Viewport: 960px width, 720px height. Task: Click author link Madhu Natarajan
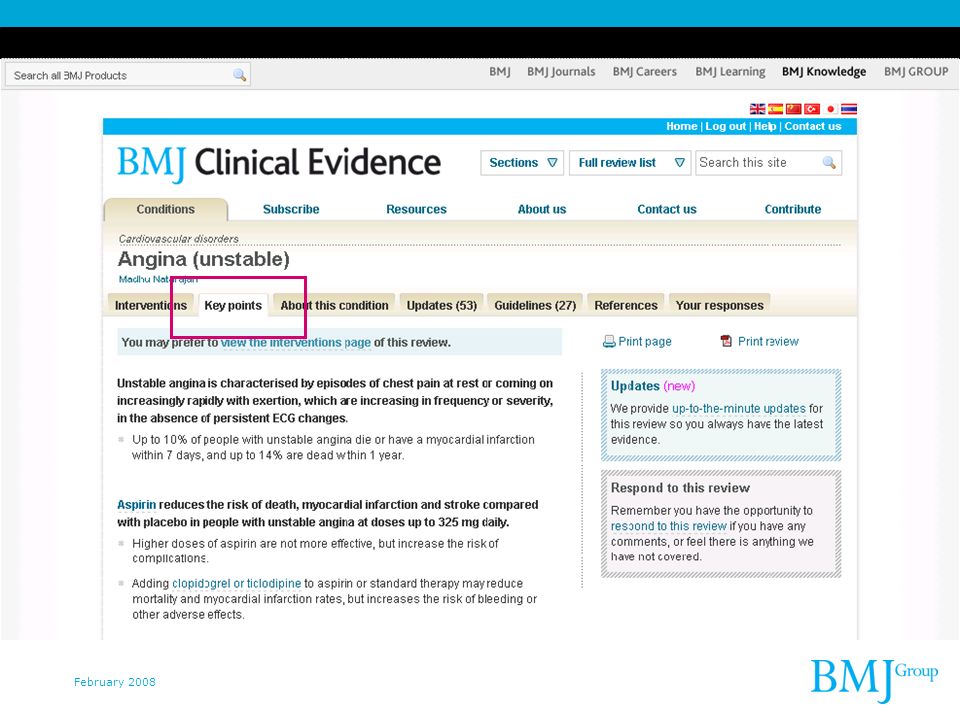(x=158, y=279)
